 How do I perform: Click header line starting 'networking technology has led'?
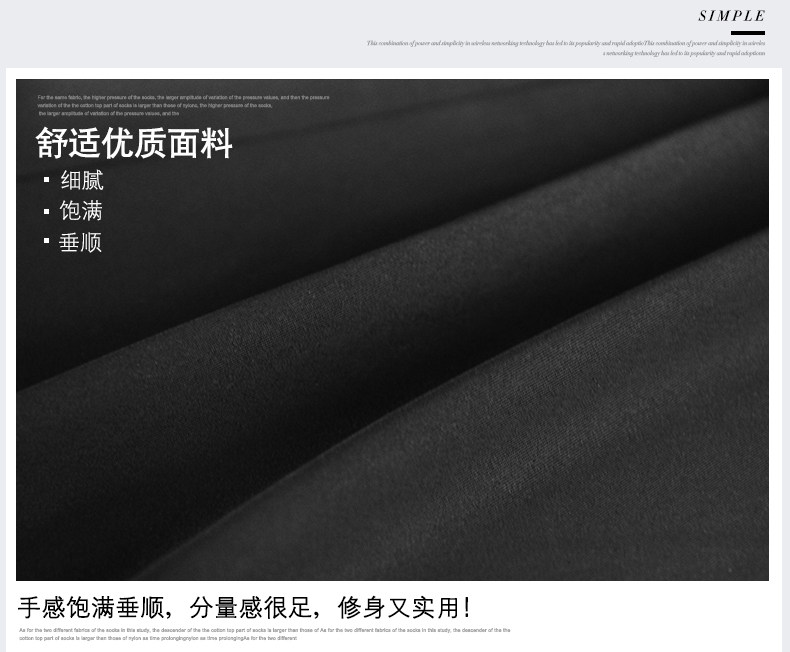(x=684, y=53)
